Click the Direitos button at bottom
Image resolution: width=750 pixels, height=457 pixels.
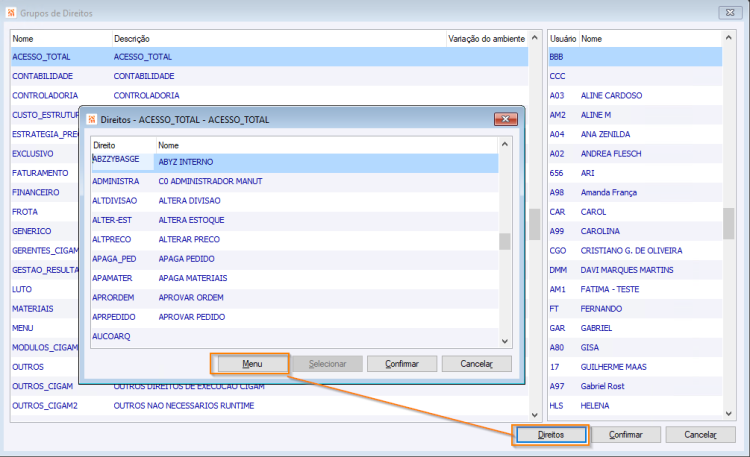(551, 435)
